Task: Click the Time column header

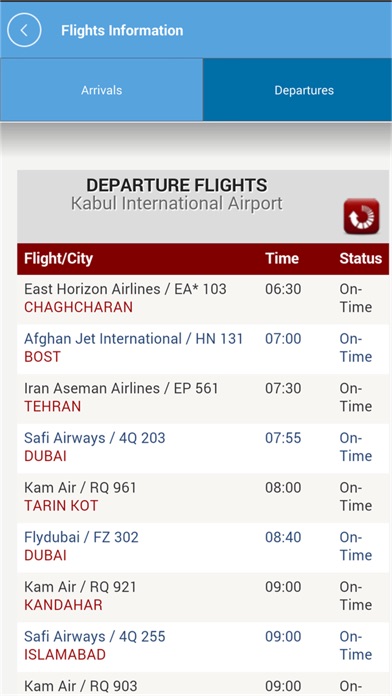Action: (x=282, y=258)
